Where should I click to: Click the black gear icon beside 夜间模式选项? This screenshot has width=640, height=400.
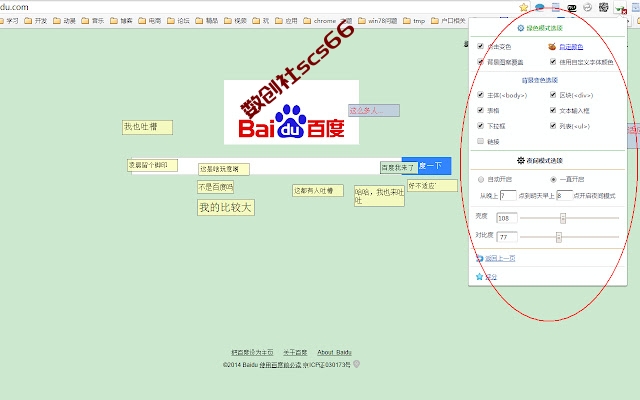pos(520,160)
